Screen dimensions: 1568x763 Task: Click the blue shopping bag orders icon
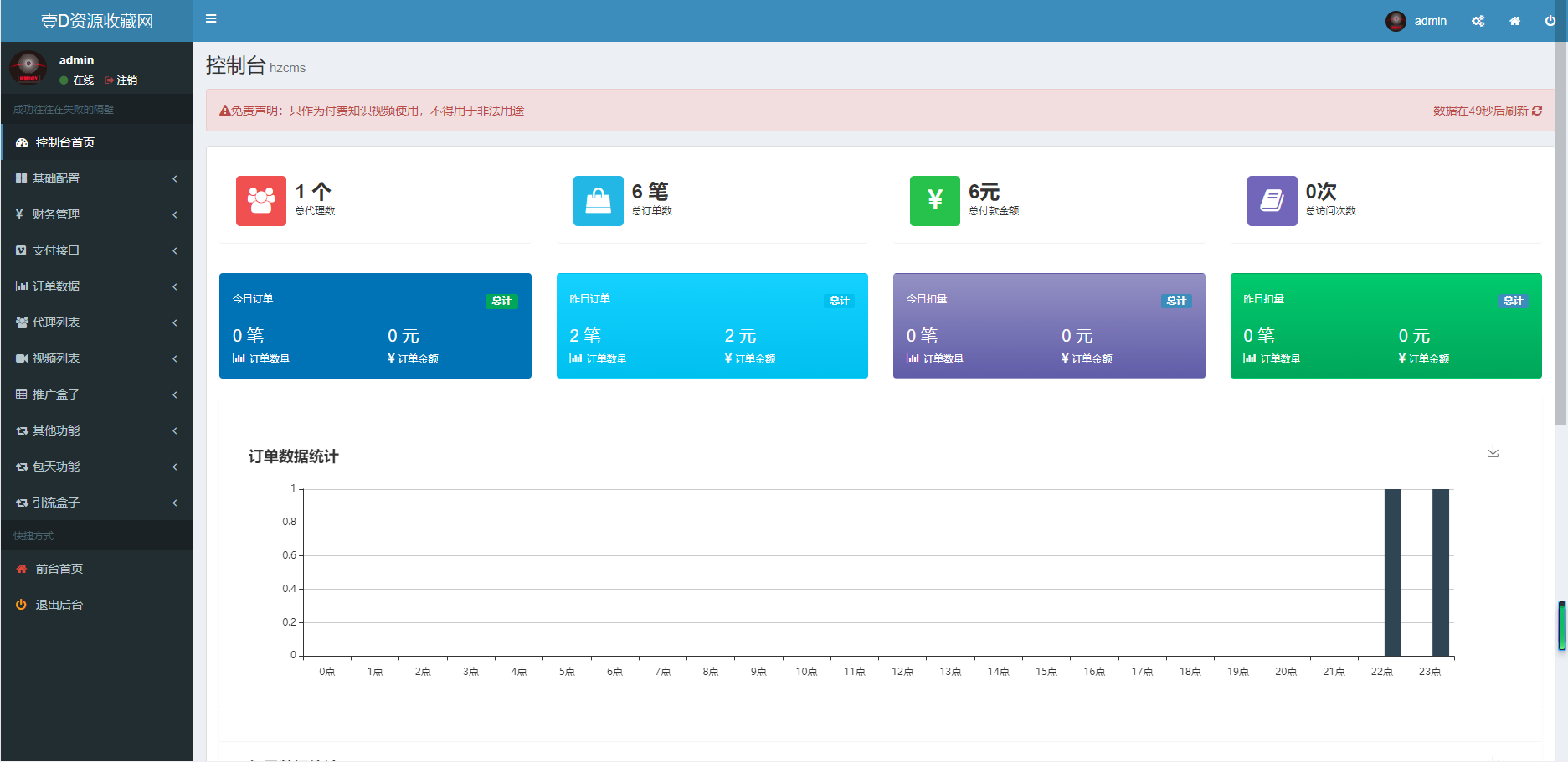click(x=598, y=201)
